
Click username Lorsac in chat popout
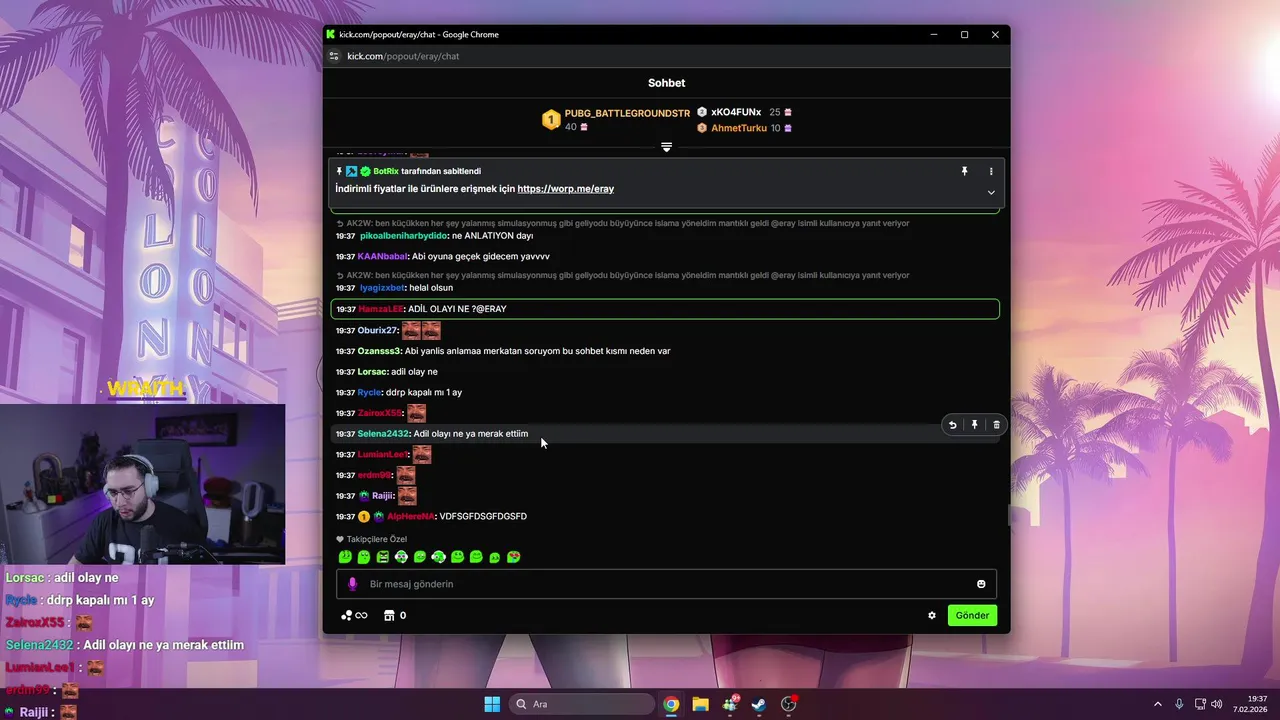(373, 372)
